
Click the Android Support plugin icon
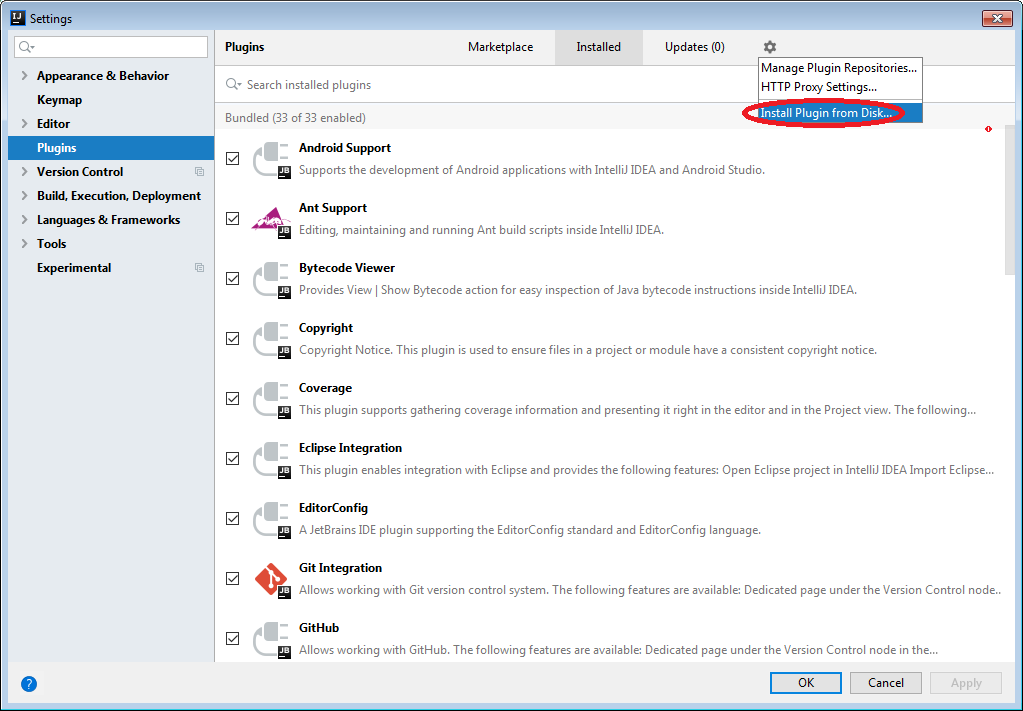click(x=270, y=159)
